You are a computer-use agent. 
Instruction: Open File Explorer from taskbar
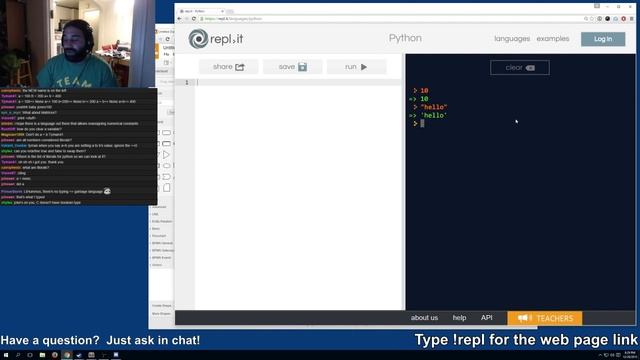point(42,355)
